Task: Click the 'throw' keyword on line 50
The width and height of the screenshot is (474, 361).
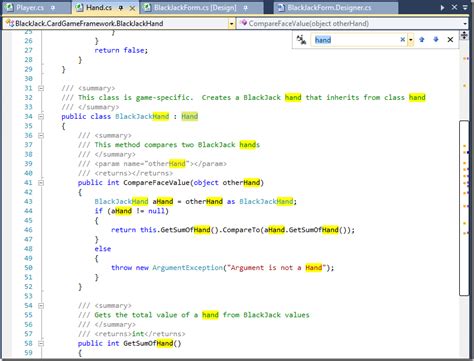Action: [x=121, y=268]
